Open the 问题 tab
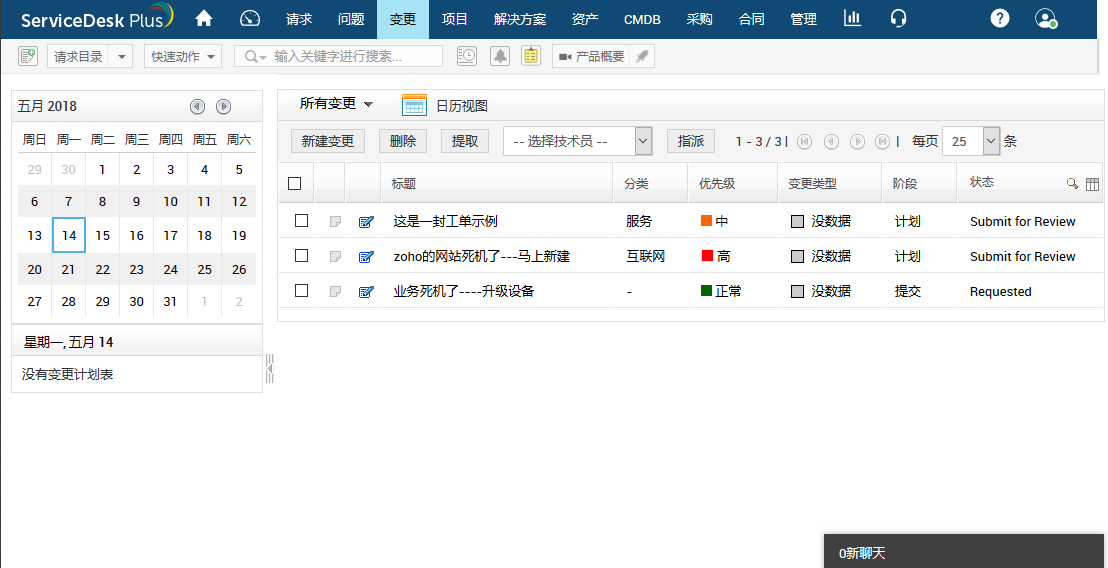This screenshot has width=1108, height=568. [351, 19]
